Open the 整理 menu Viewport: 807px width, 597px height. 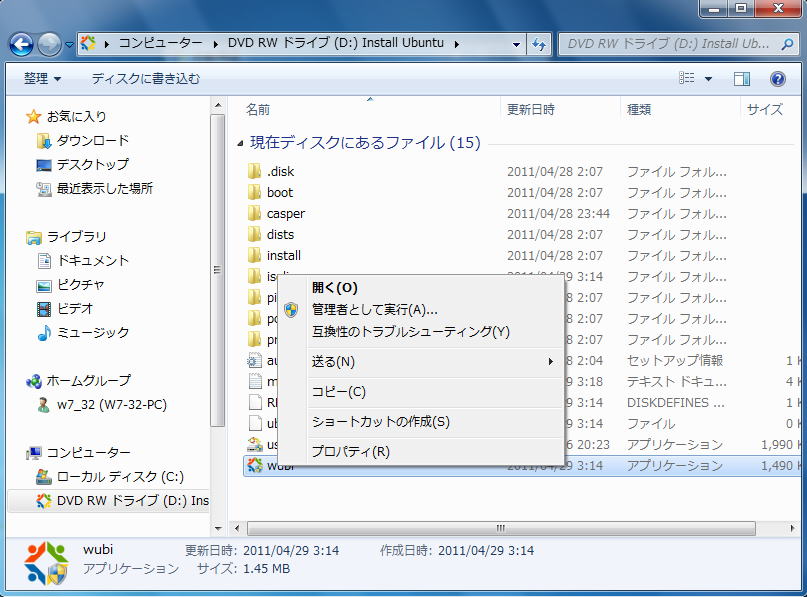click(42, 79)
